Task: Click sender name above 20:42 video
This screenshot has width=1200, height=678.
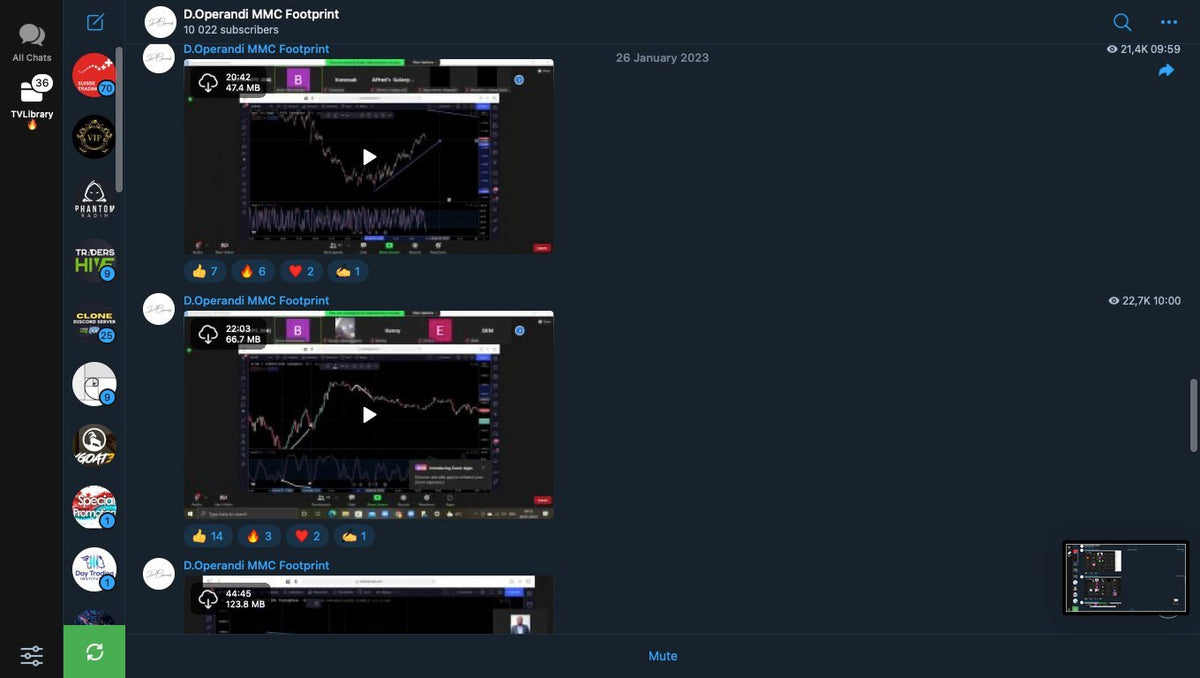Action: tap(256, 49)
